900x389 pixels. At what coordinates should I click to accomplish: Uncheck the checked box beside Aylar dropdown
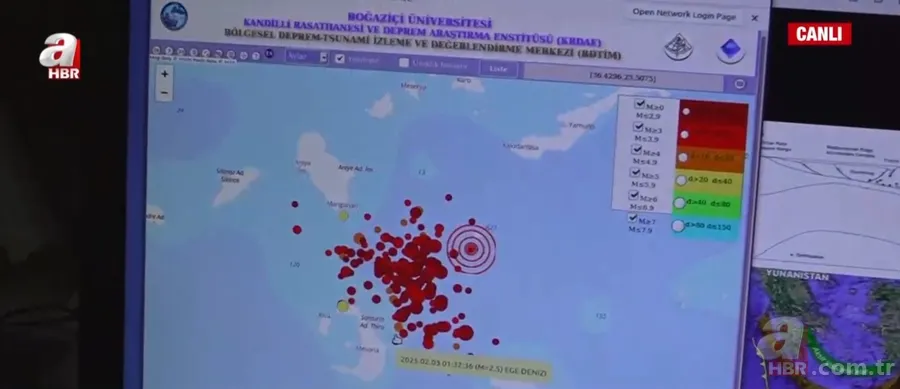point(339,59)
